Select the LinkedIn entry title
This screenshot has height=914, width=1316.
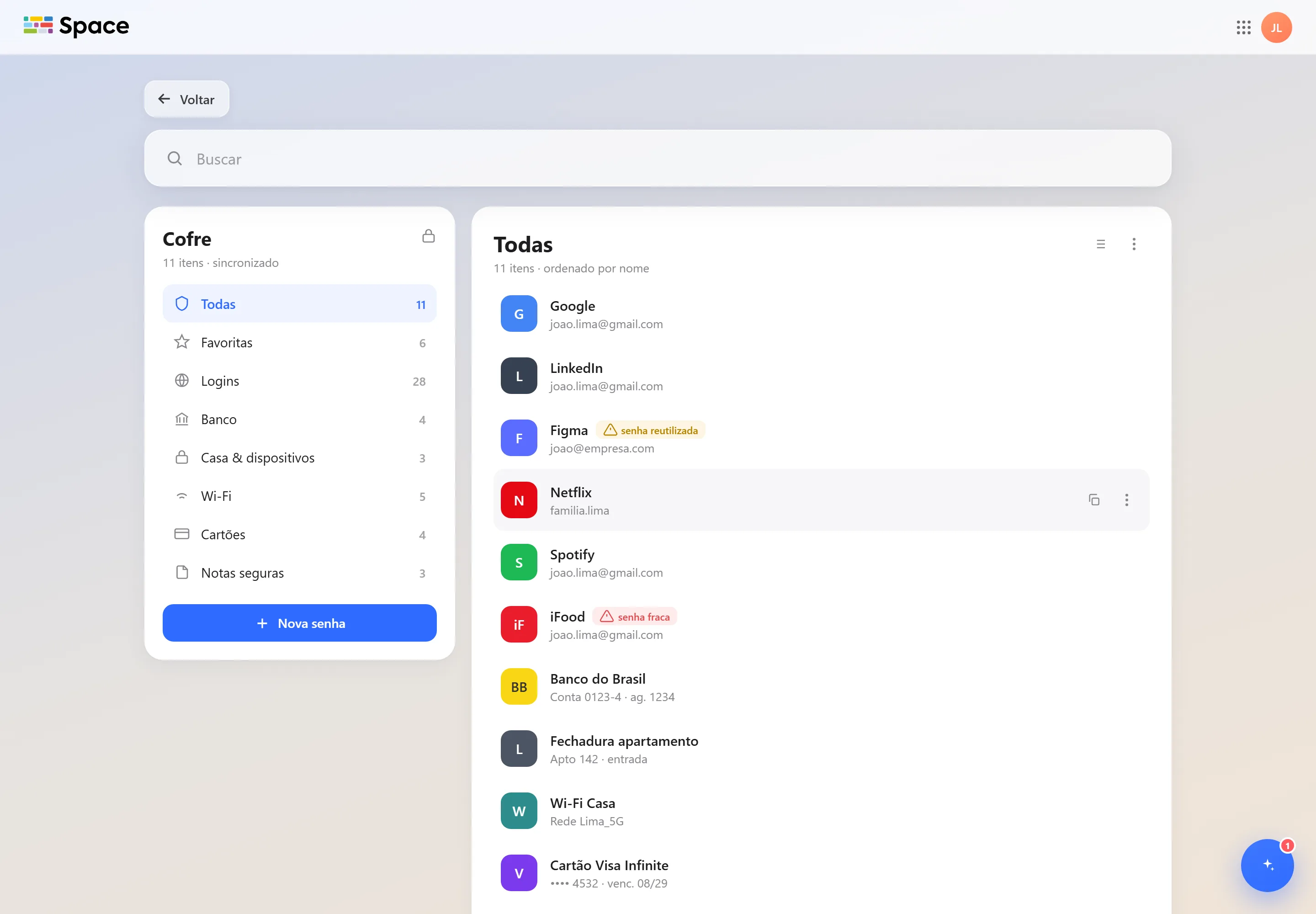pos(576,368)
